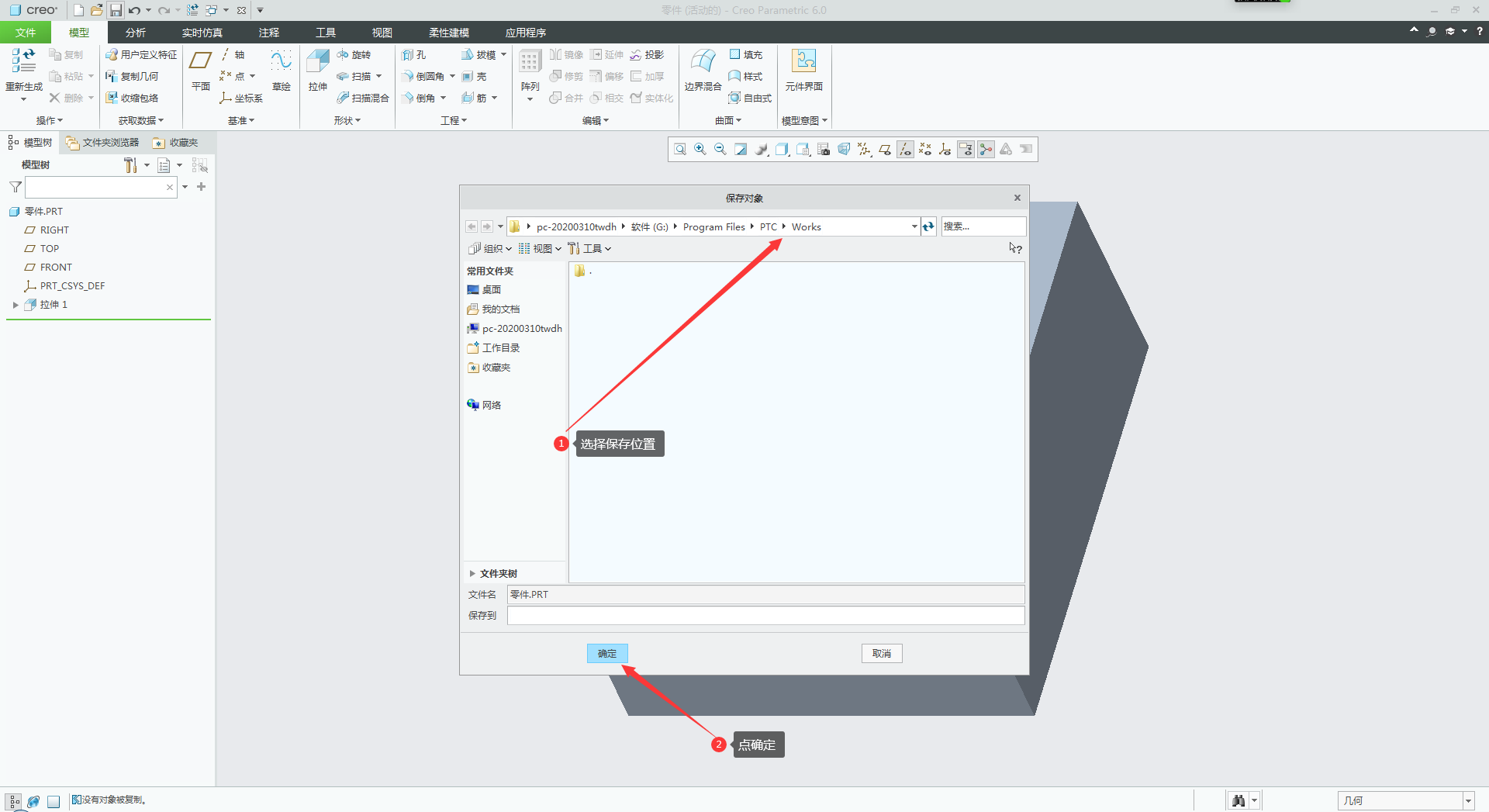Click 桌面 in common folders
Viewport: 1489px width, 812px height.
tap(484, 290)
